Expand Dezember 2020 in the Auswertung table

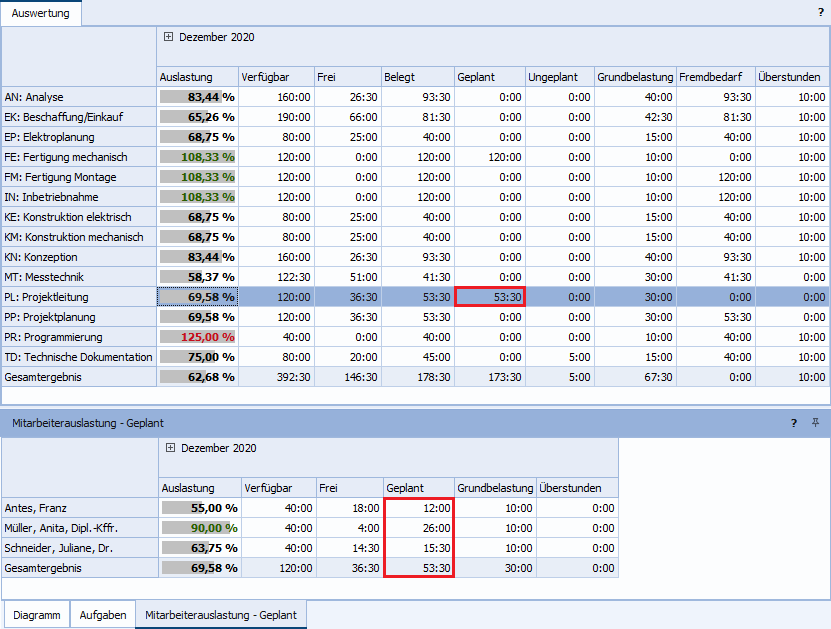[x=168, y=37]
